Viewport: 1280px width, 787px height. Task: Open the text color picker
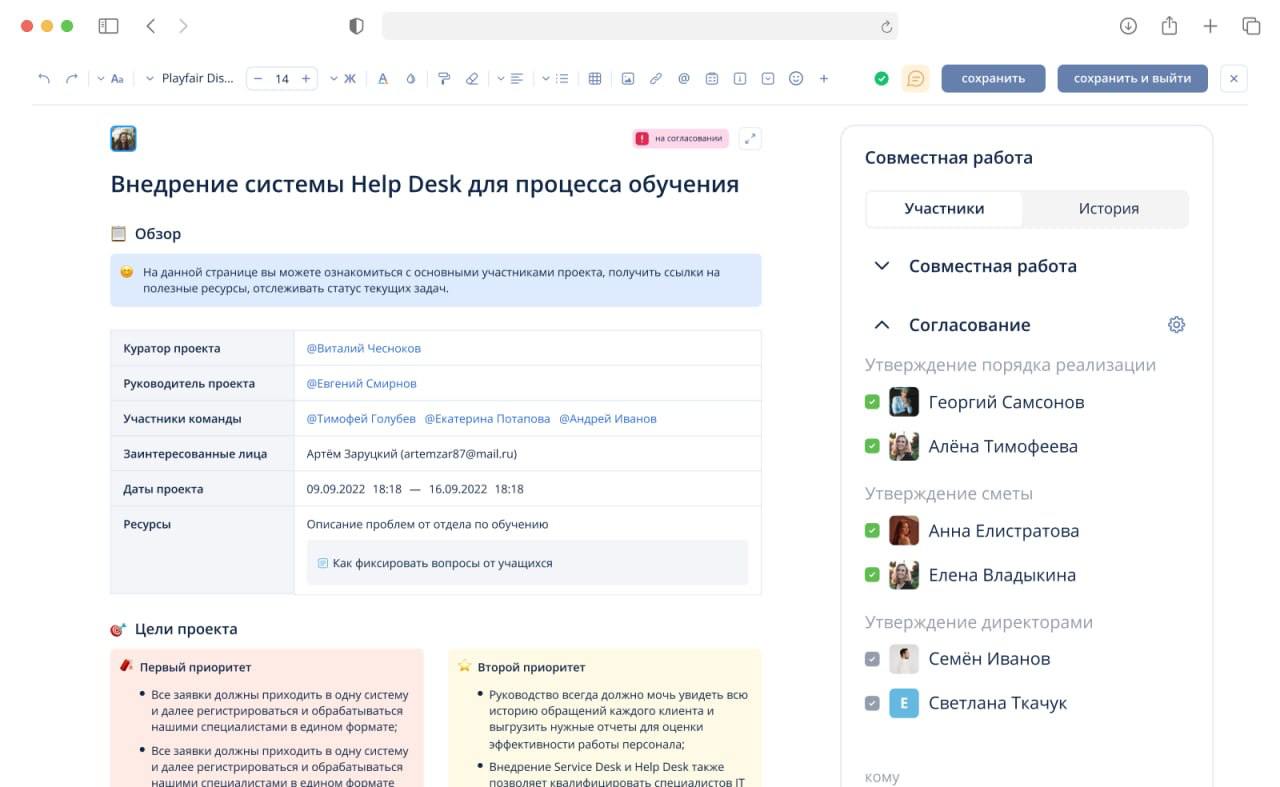click(383, 78)
